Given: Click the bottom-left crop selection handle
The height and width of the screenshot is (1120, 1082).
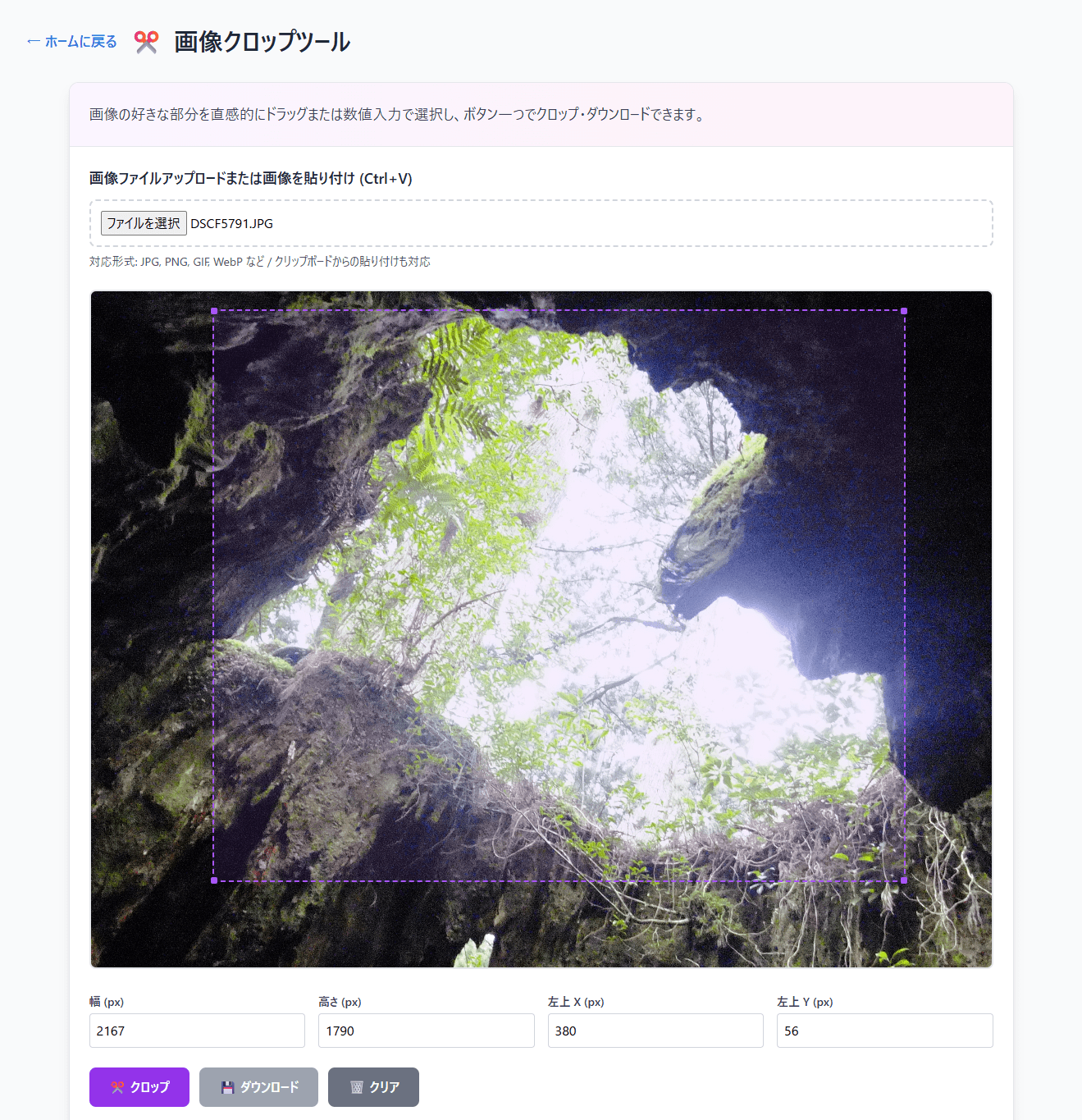Looking at the screenshot, I should pyautogui.click(x=214, y=880).
